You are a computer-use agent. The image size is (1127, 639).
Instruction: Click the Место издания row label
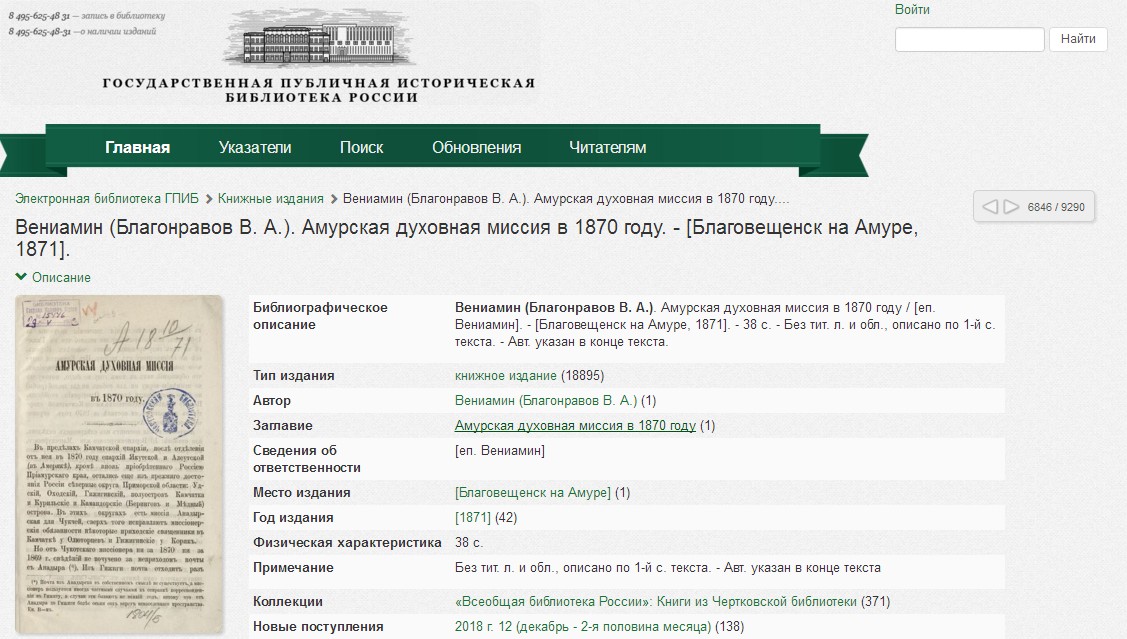(302, 493)
